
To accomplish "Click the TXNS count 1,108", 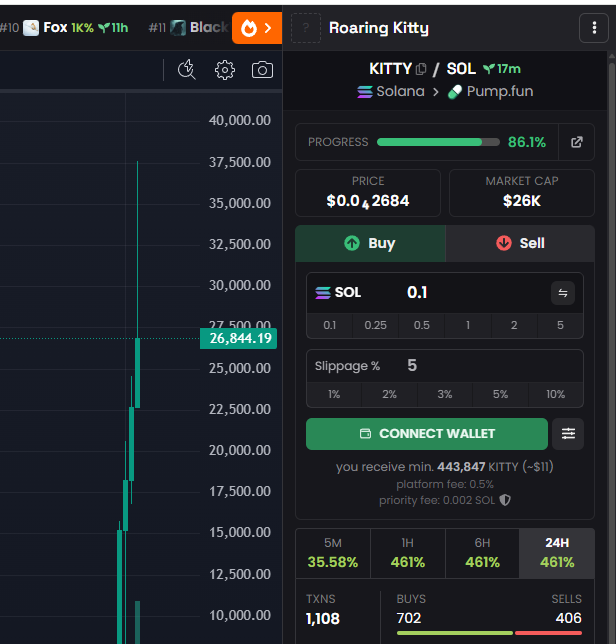I will [x=323, y=619].
